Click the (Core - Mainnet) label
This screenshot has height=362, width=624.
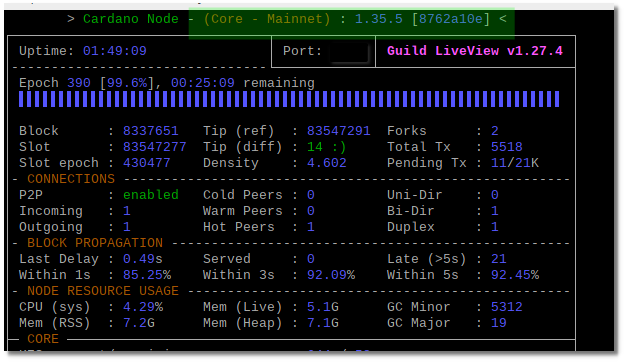pos(267,19)
